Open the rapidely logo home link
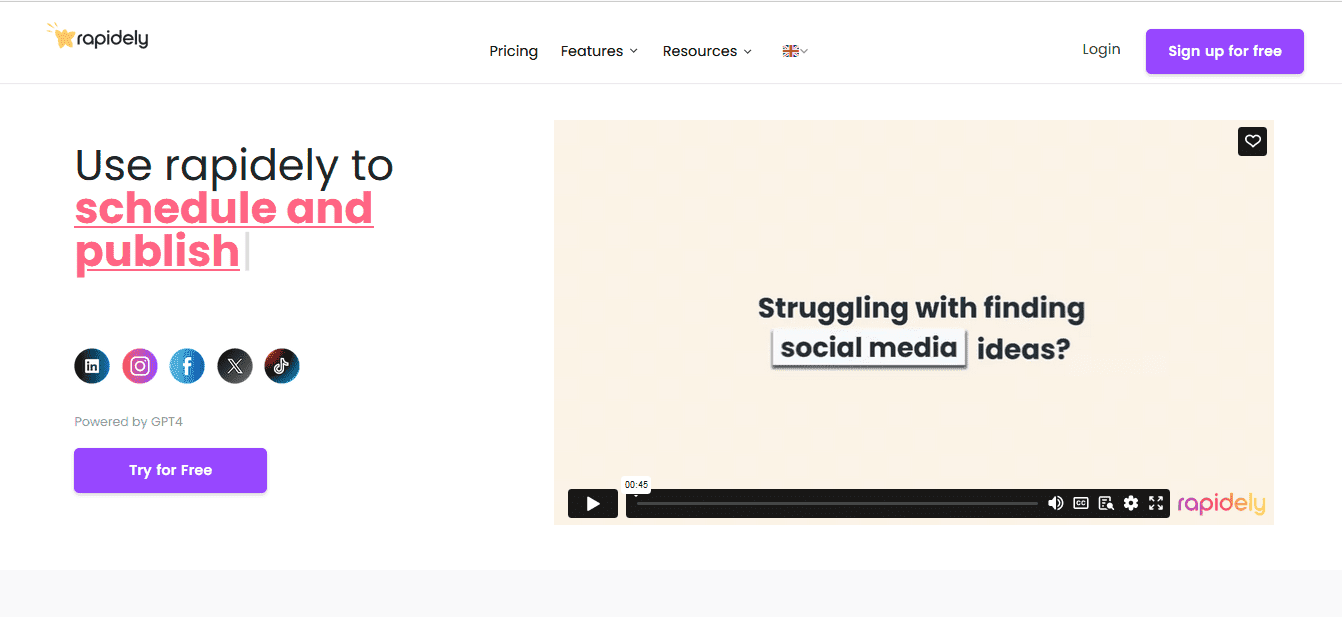This screenshot has width=1342, height=617. click(x=97, y=37)
